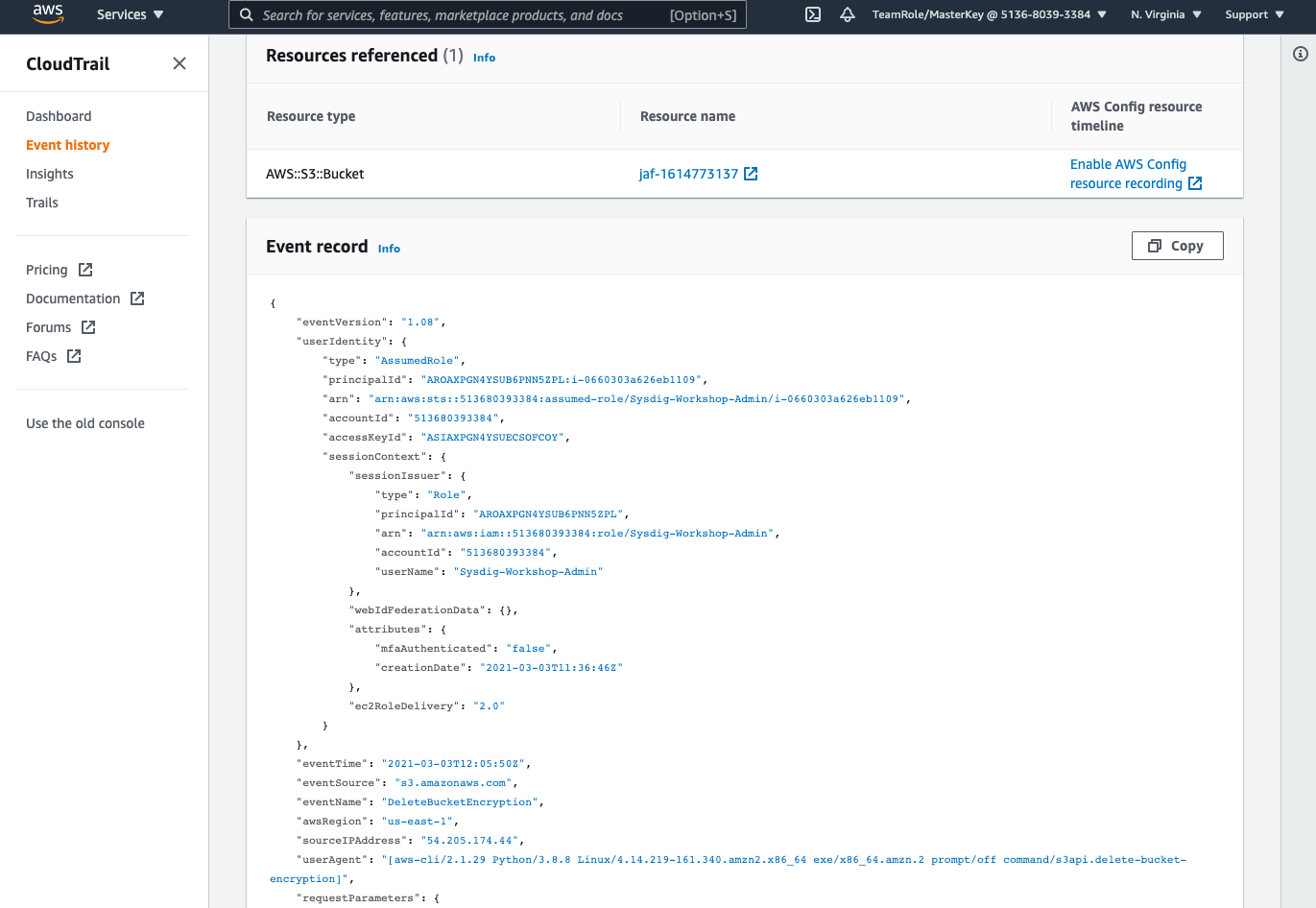Click the mfaAuthenticated "false" value
The height and width of the screenshot is (908, 1316).
tap(529, 649)
